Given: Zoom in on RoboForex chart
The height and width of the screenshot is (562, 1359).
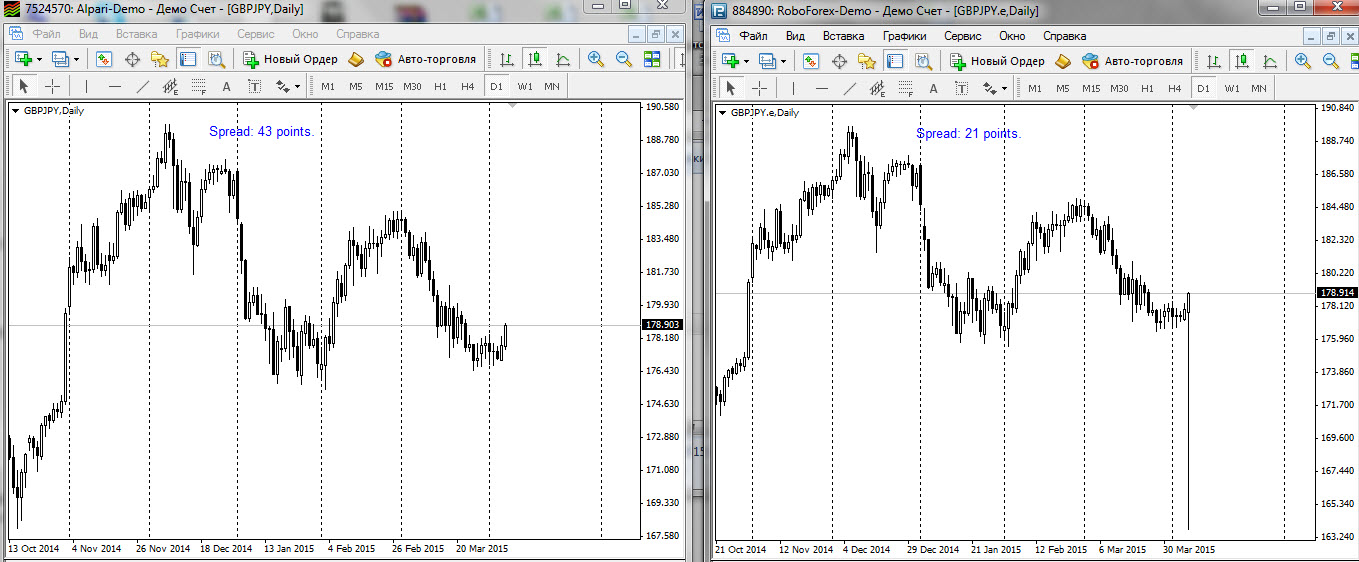Looking at the screenshot, I should pyautogui.click(x=1303, y=61).
